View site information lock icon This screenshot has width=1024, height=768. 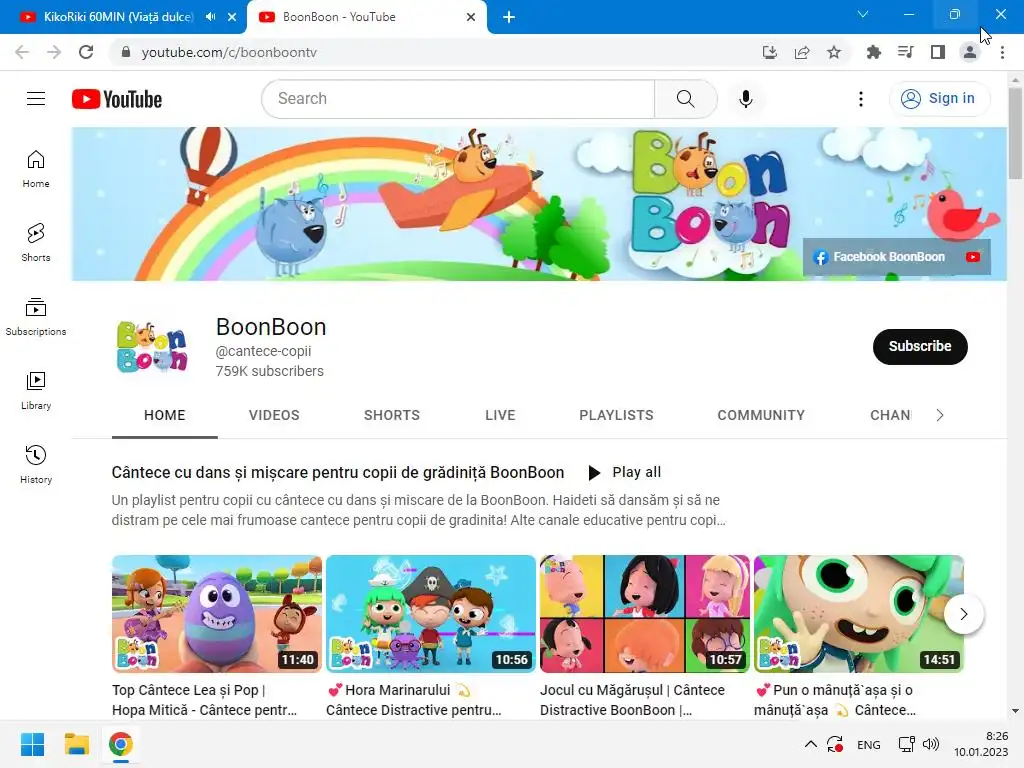(126, 52)
